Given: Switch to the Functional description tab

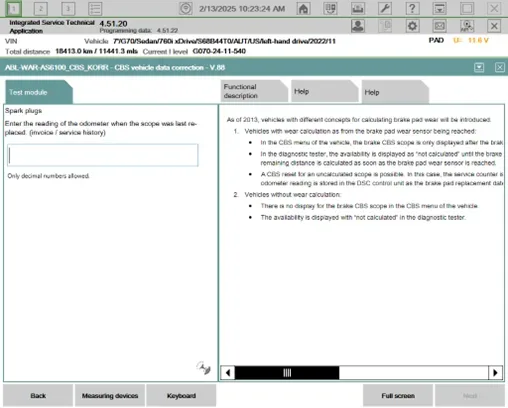Looking at the screenshot, I should point(254,91).
